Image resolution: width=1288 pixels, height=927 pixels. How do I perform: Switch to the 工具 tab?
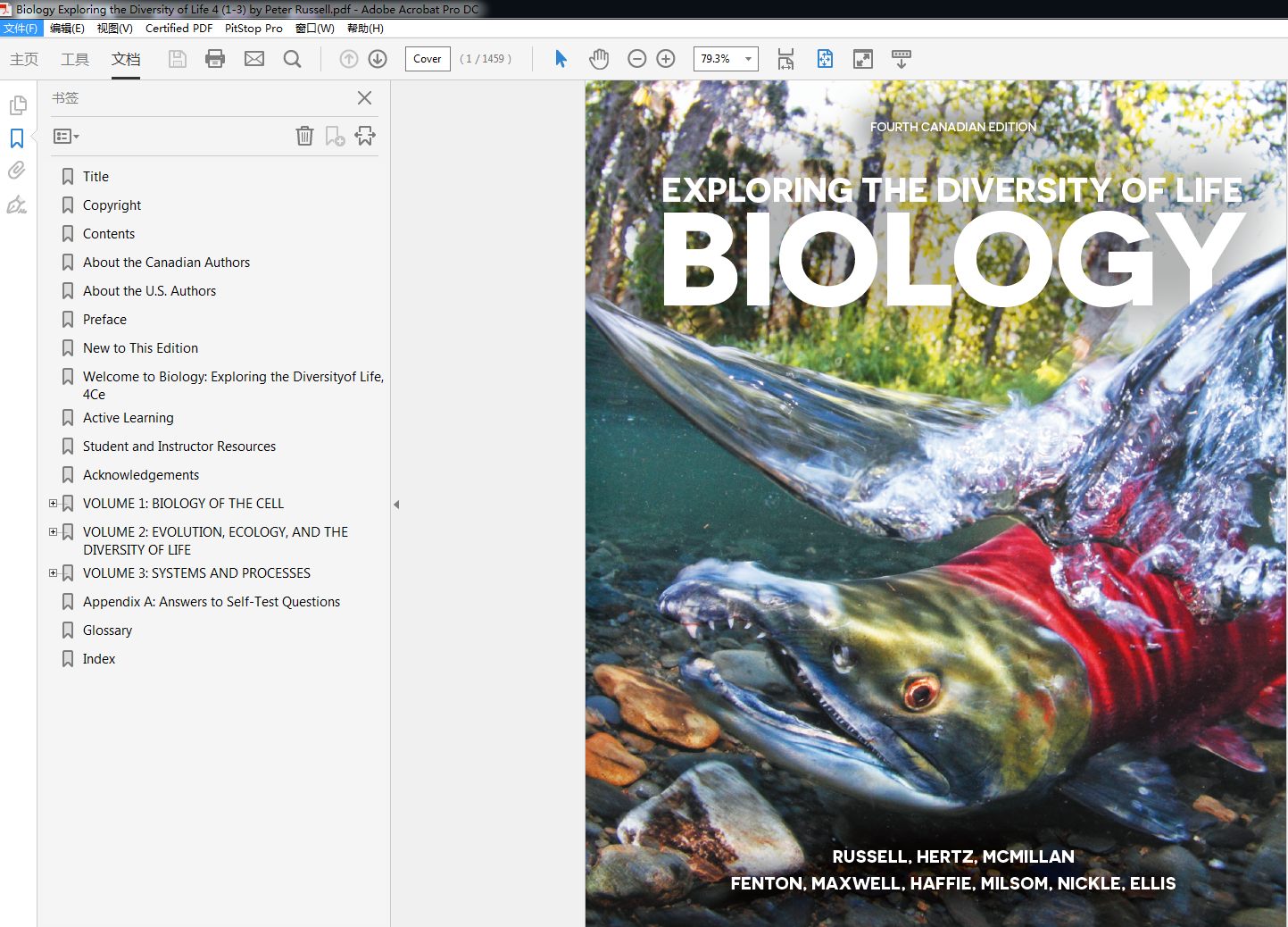75,59
